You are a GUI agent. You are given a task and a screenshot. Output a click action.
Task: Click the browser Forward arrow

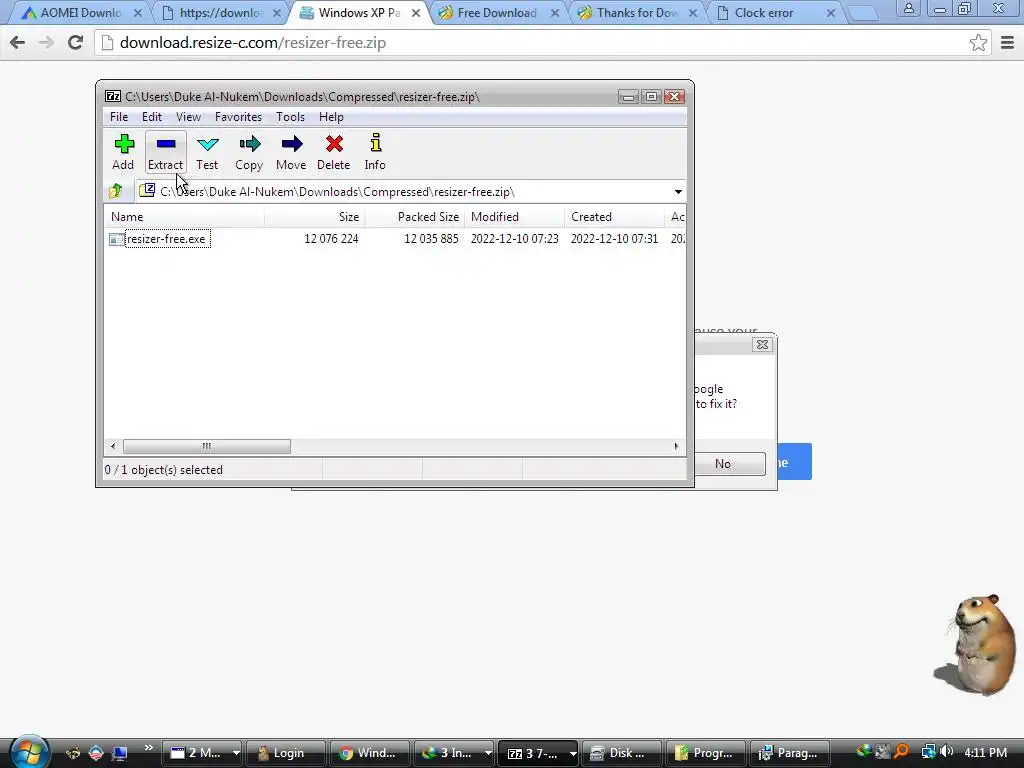click(46, 42)
